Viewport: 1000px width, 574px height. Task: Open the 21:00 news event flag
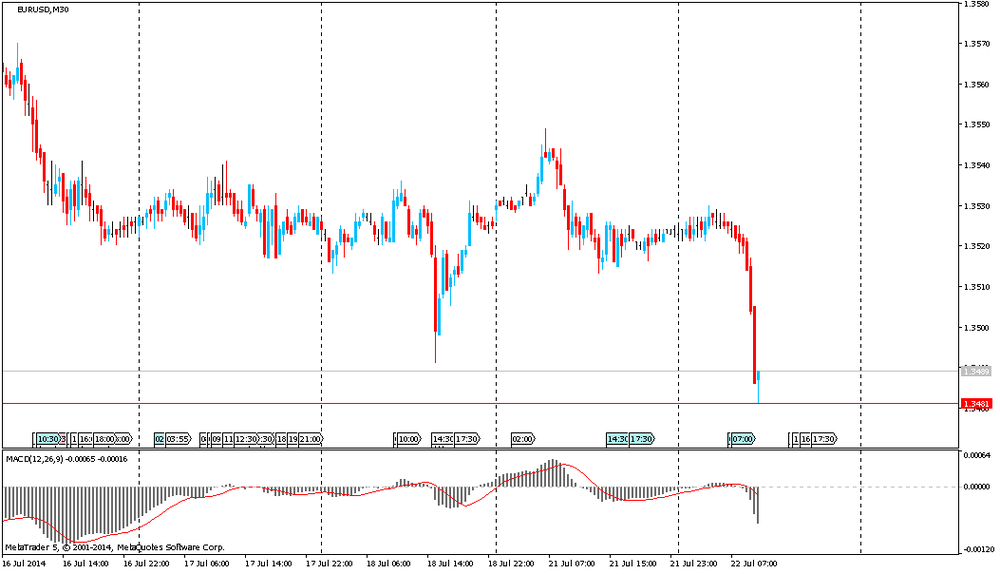311,439
